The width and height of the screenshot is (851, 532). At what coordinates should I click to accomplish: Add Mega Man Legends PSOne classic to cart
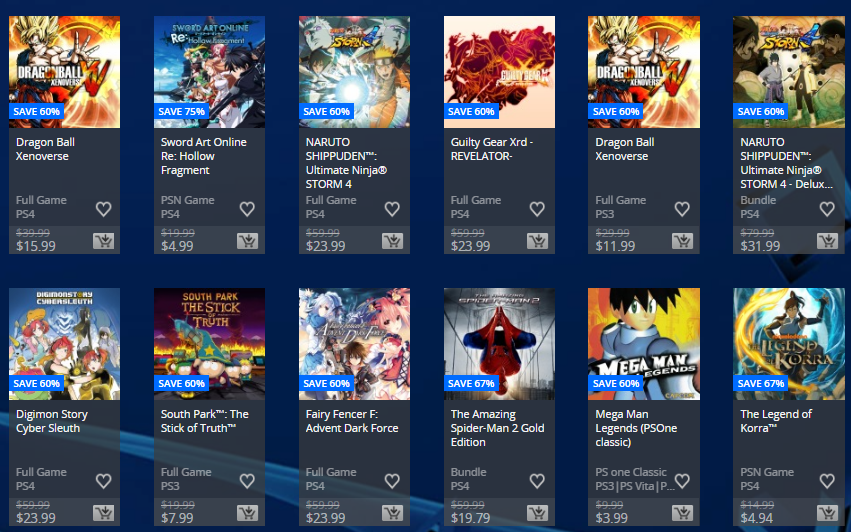[682, 513]
